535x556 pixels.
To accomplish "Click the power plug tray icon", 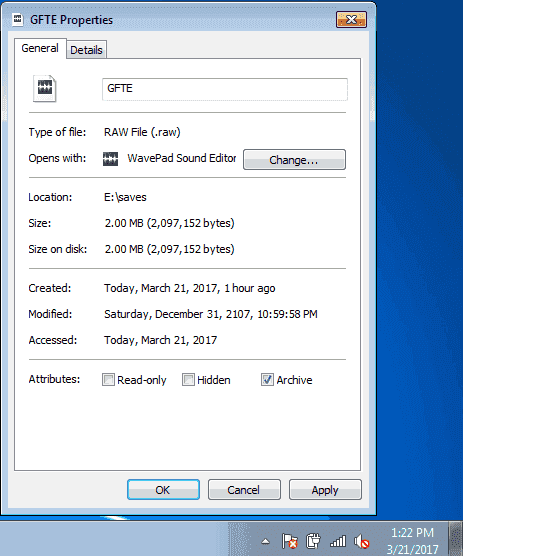I will [313, 541].
